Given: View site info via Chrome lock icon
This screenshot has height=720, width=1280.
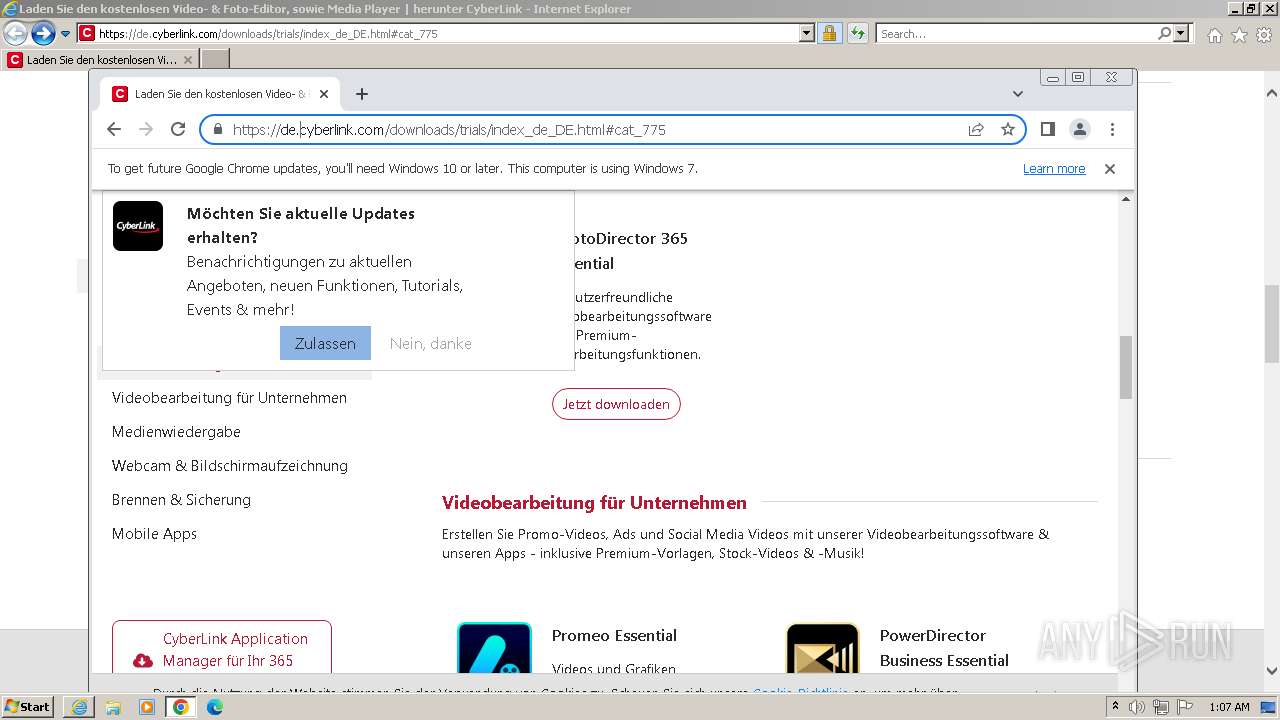Looking at the screenshot, I should (217, 129).
